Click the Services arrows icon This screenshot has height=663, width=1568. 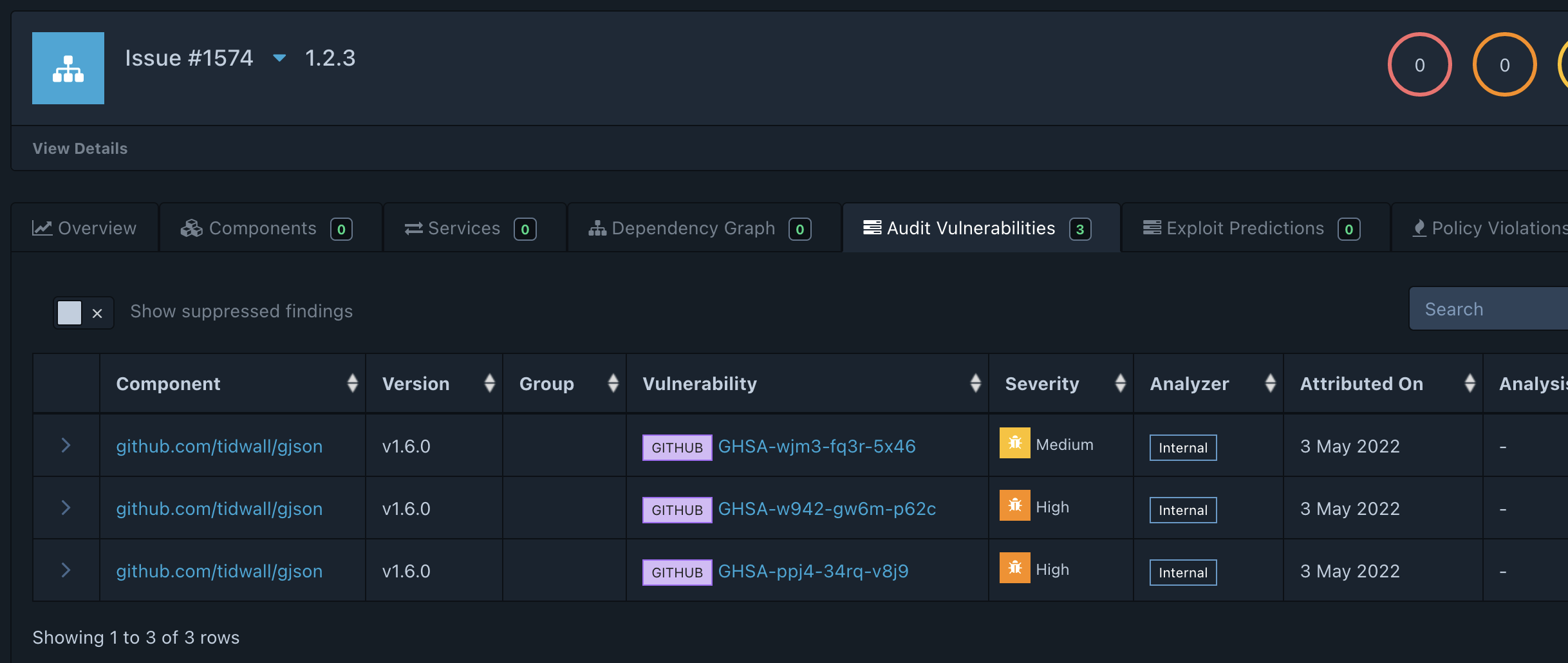point(414,228)
